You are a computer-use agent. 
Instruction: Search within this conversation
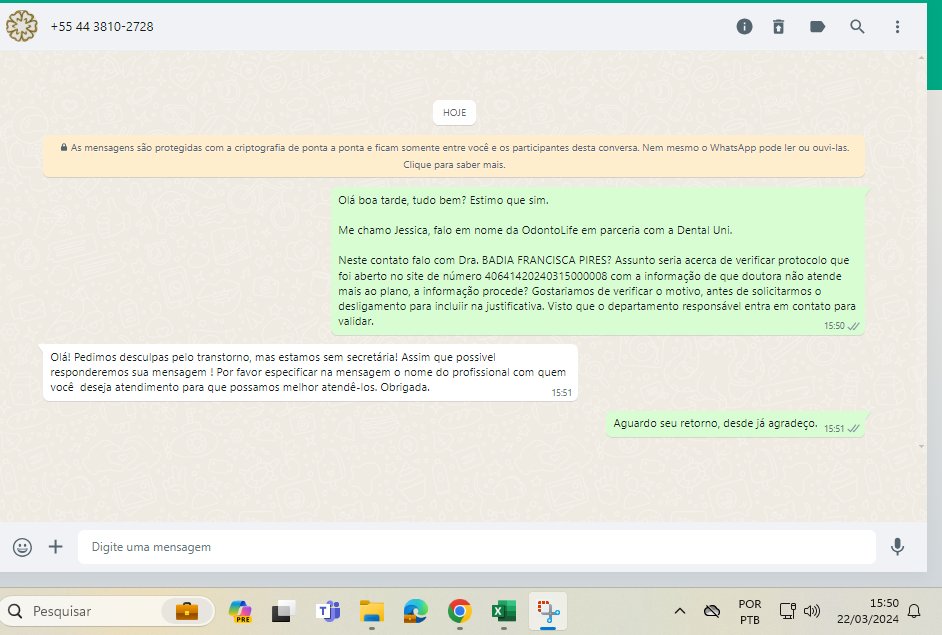tap(857, 26)
